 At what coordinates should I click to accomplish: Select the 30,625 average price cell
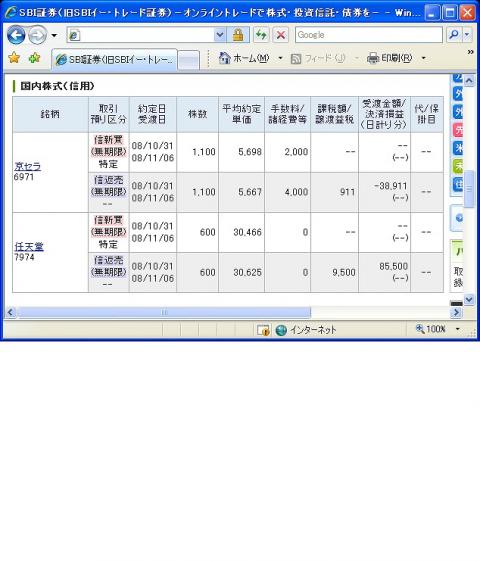tap(241, 273)
